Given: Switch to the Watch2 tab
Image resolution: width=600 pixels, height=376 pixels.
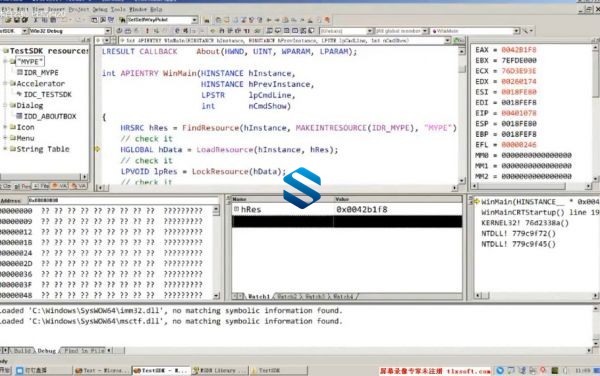Looking at the screenshot, I should 287,296.
